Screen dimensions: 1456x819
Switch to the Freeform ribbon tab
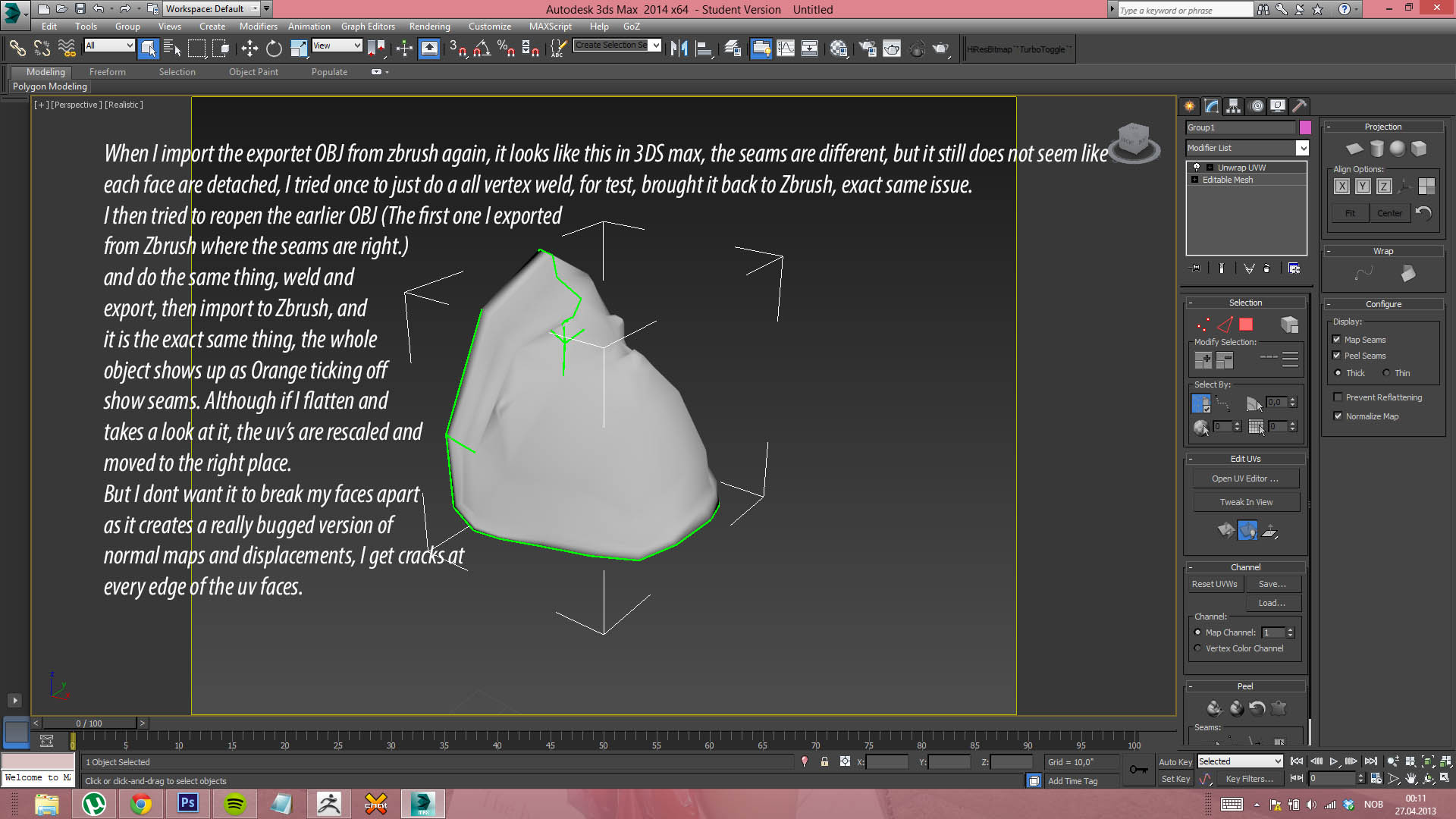[107, 71]
